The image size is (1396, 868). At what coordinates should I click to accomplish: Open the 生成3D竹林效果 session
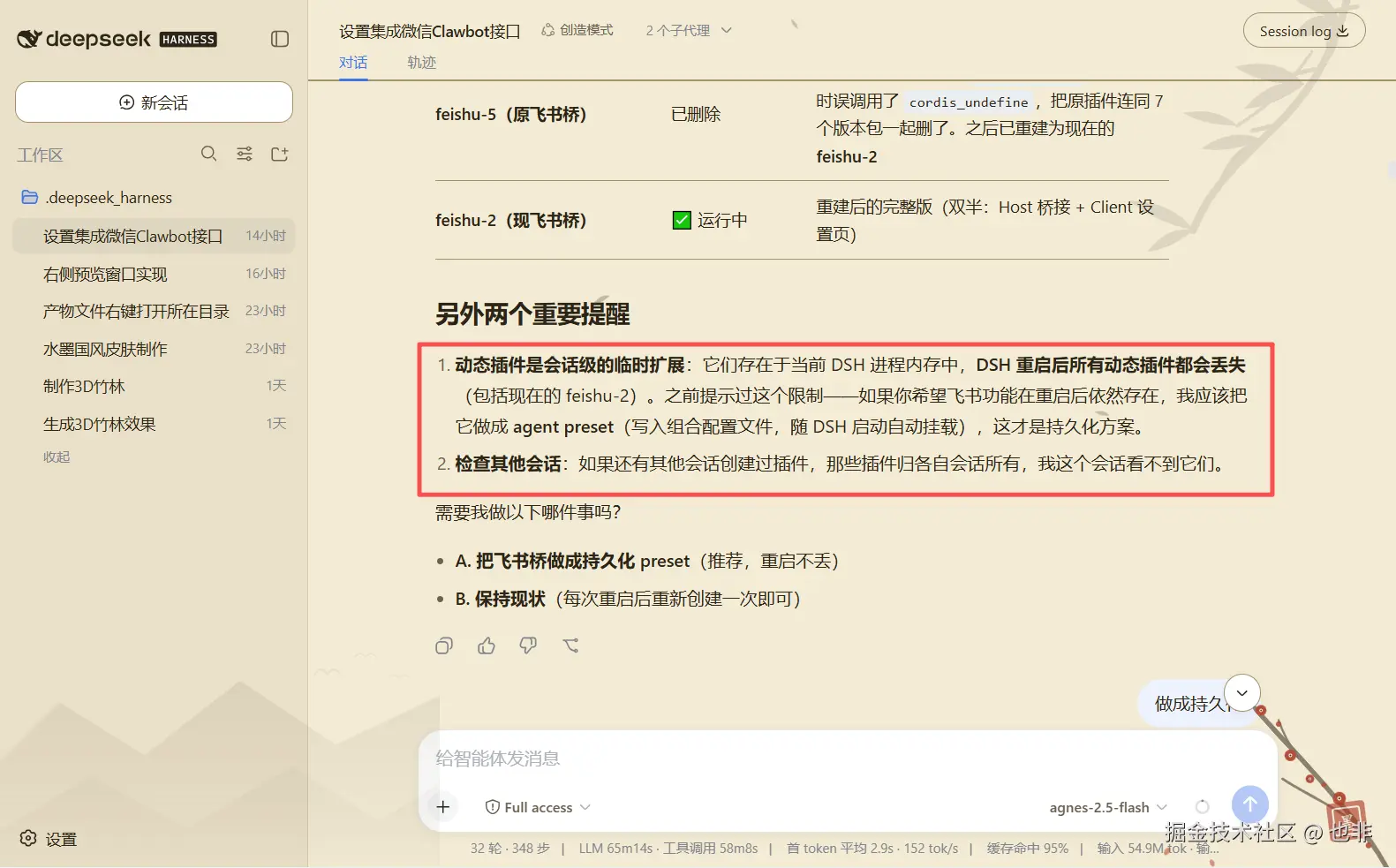tap(154, 424)
